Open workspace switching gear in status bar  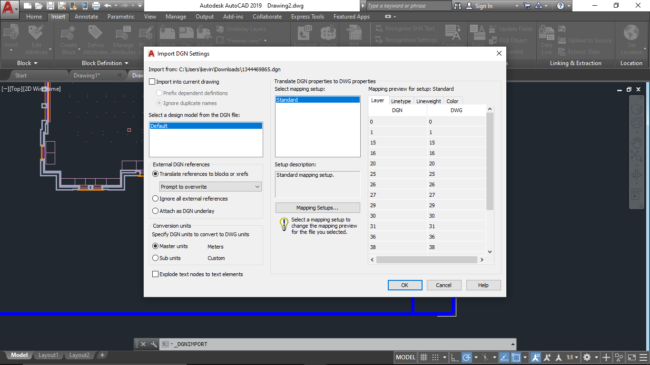[x=587, y=357]
